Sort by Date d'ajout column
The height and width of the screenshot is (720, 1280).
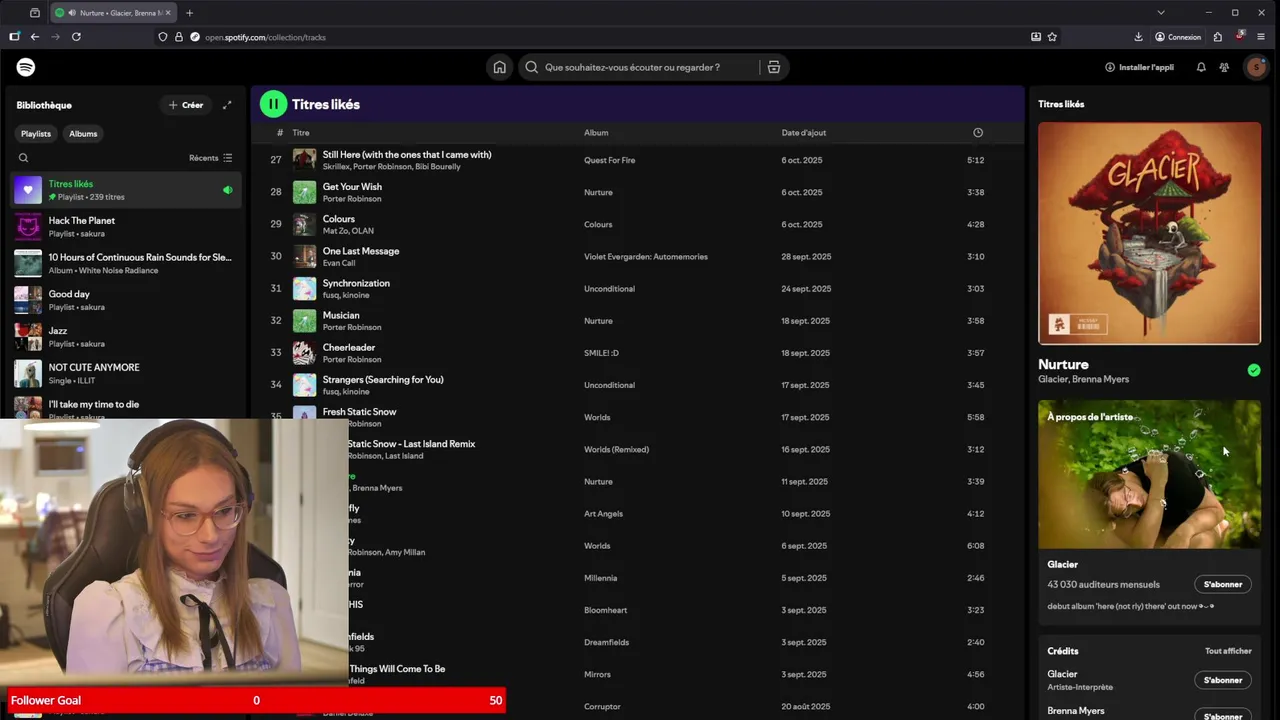coord(804,133)
